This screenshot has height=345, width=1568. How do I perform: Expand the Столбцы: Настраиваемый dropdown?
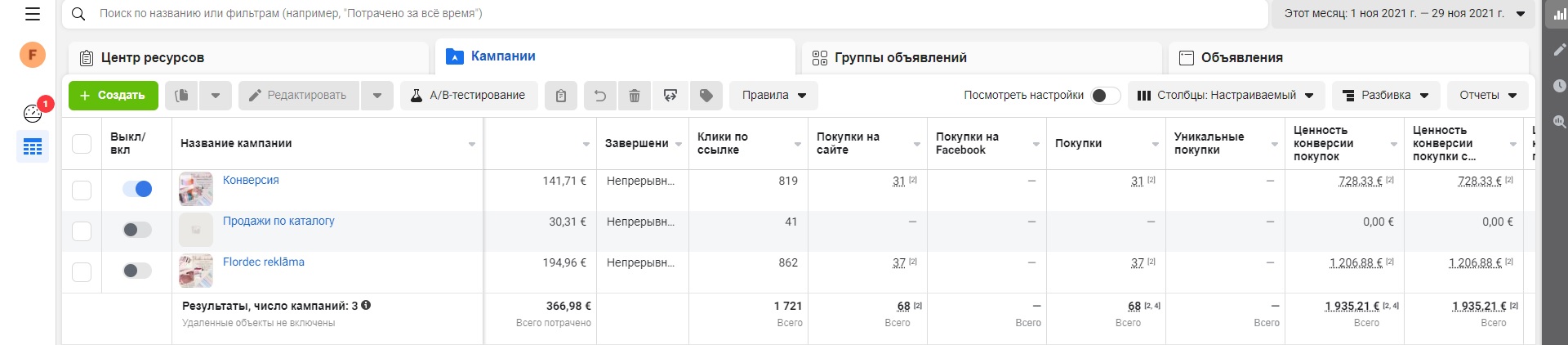point(1226,96)
